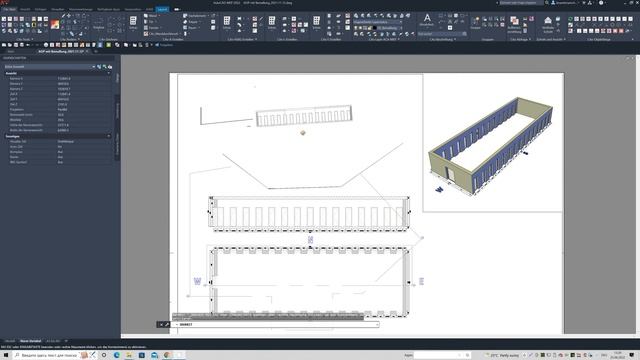
Task: Open Microsoft Edge from taskbar
Action: (117, 355)
